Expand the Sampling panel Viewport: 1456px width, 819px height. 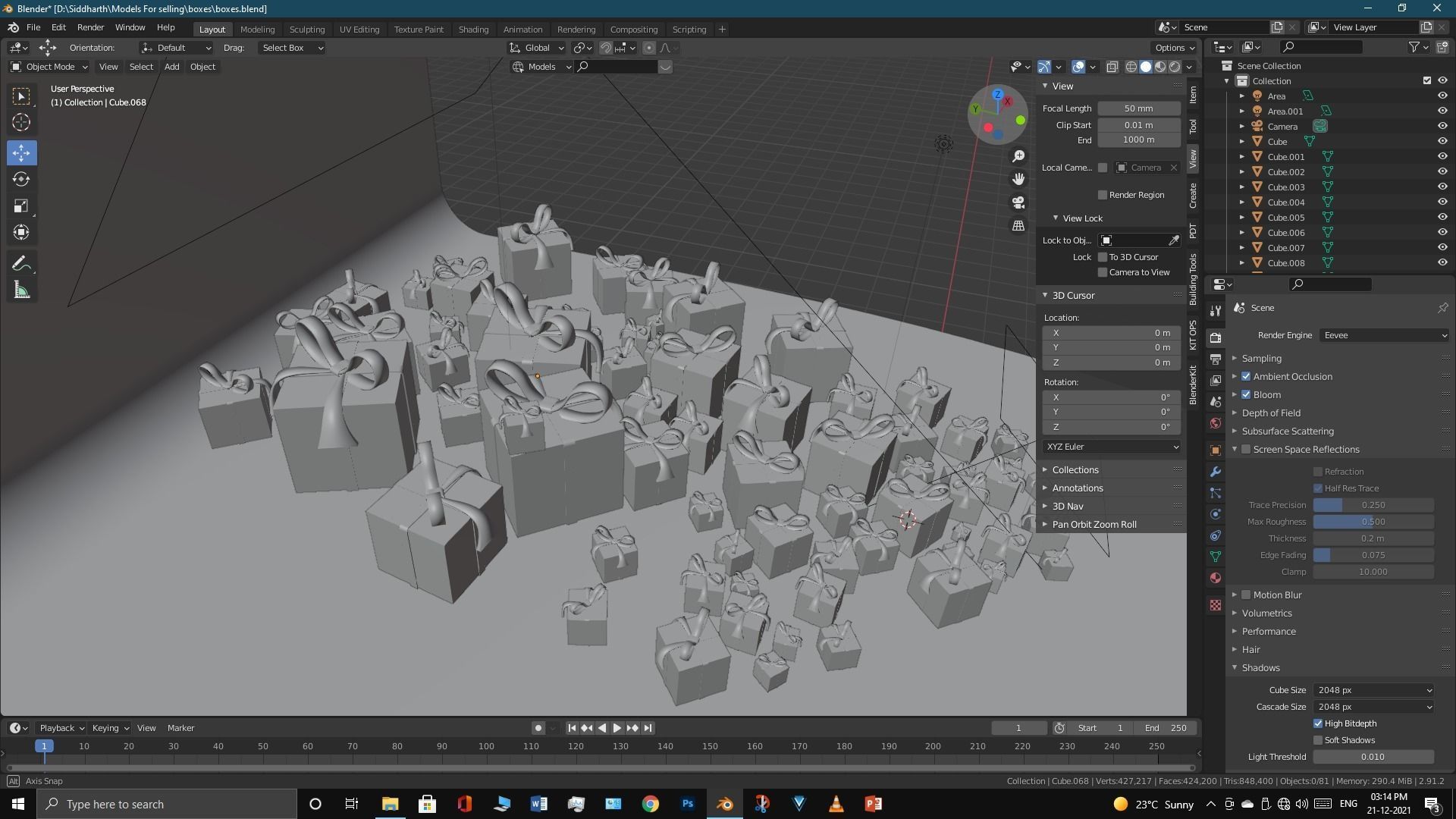[1261, 359]
